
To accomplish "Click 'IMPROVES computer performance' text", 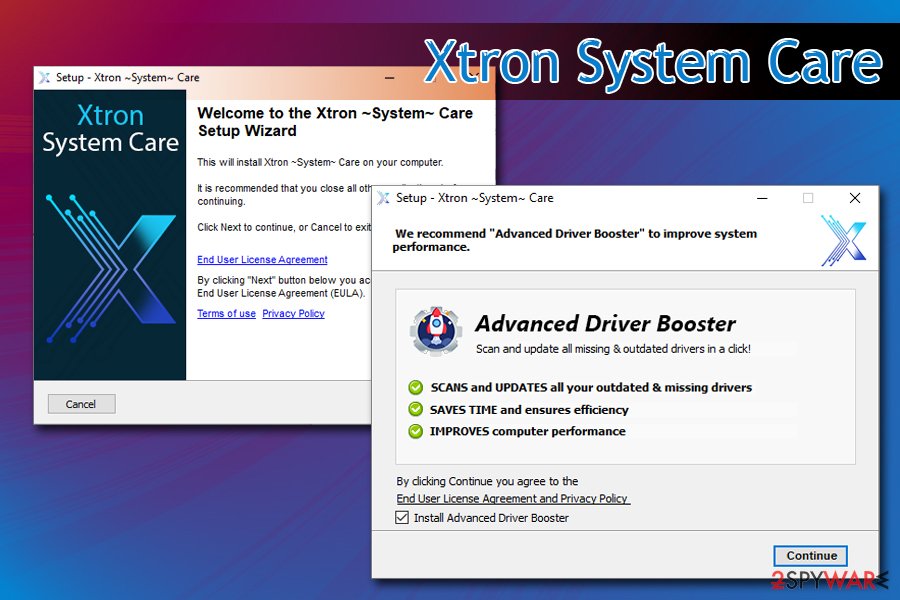I will click(x=527, y=431).
